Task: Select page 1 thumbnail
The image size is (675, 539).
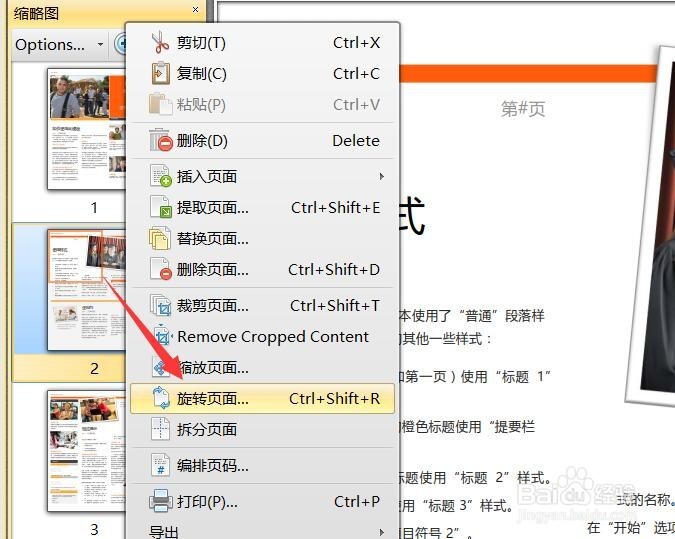Action: pyautogui.click(x=86, y=128)
